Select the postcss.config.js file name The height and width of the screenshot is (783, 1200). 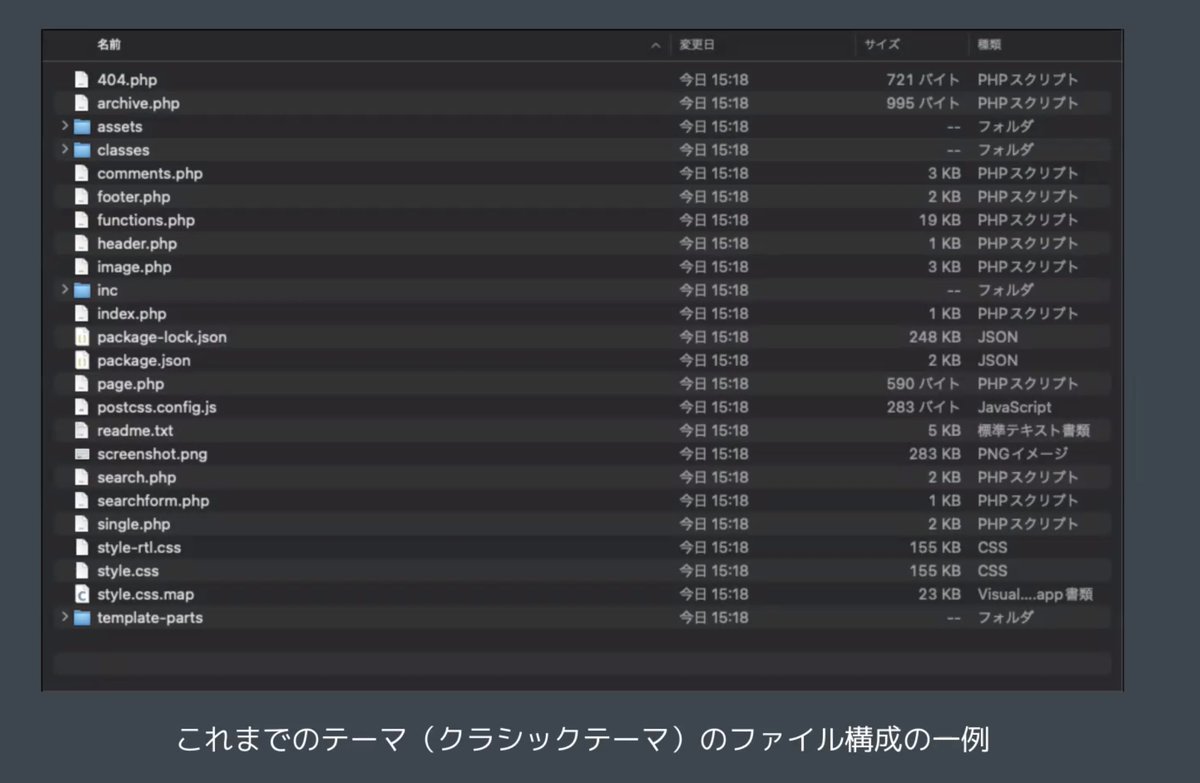pyautogui.click(x=157, y=407)
